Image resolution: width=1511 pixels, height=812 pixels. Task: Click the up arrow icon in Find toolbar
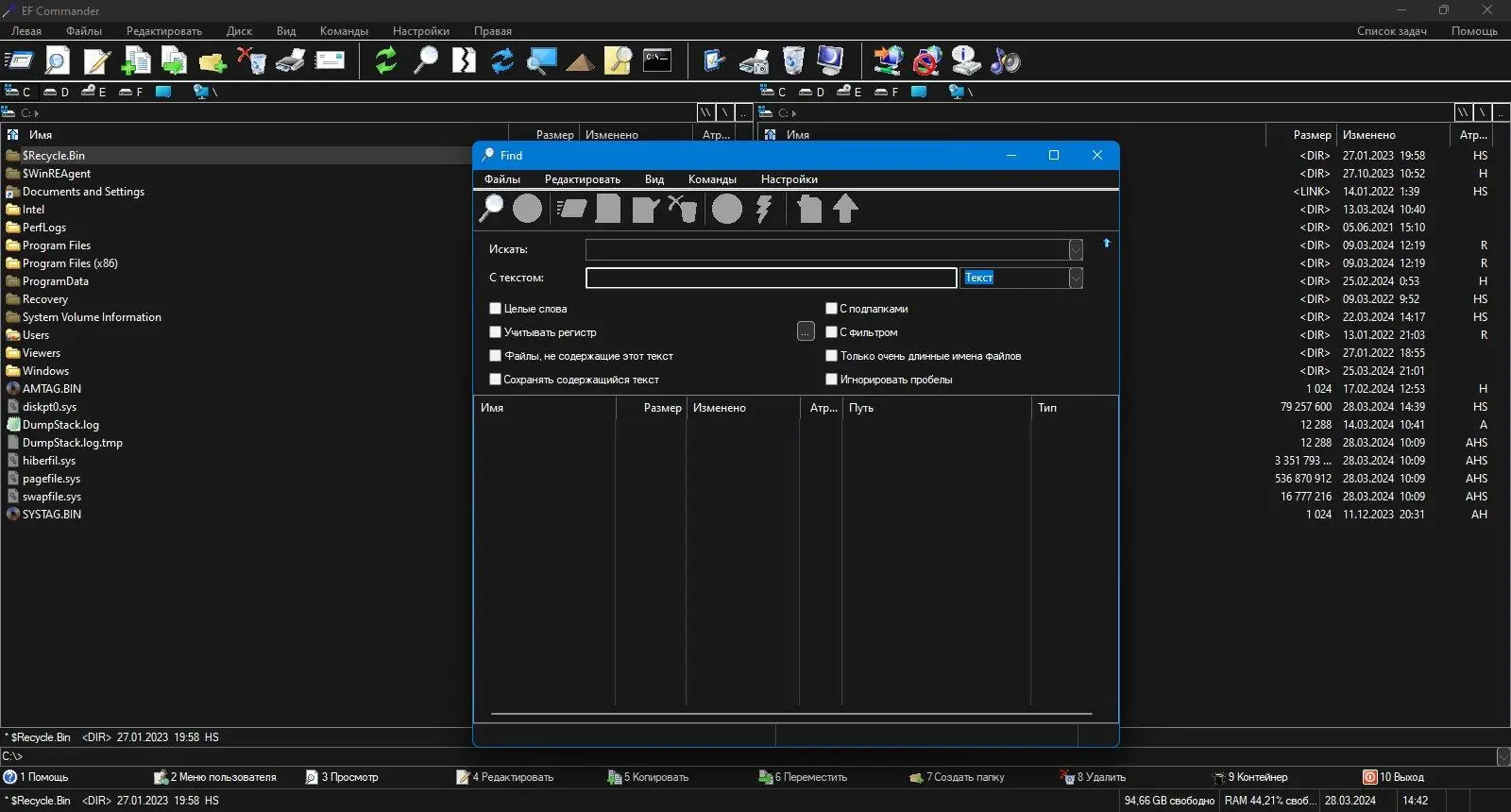pyautogui.click(x=845, y=209)
